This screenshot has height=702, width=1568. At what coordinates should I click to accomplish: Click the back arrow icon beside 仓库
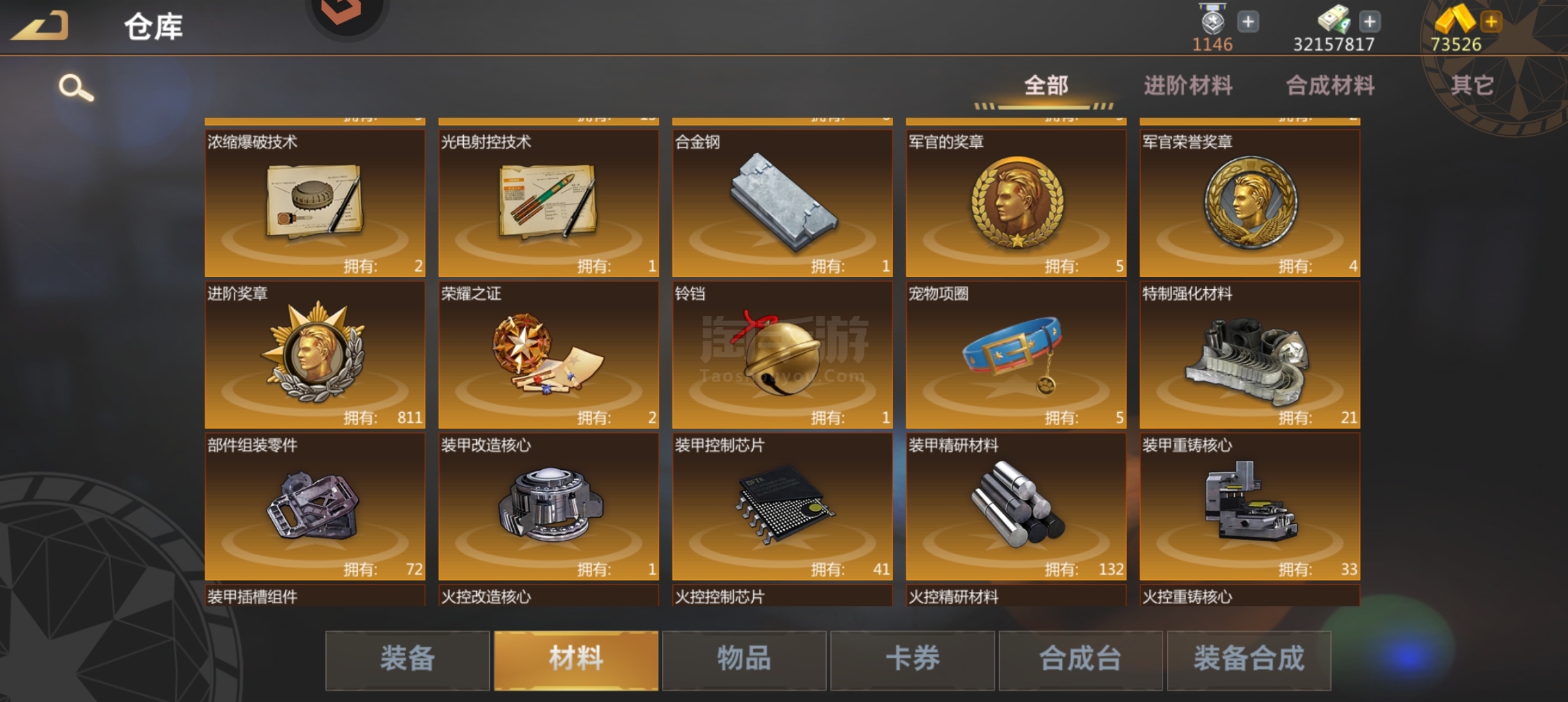40,27
